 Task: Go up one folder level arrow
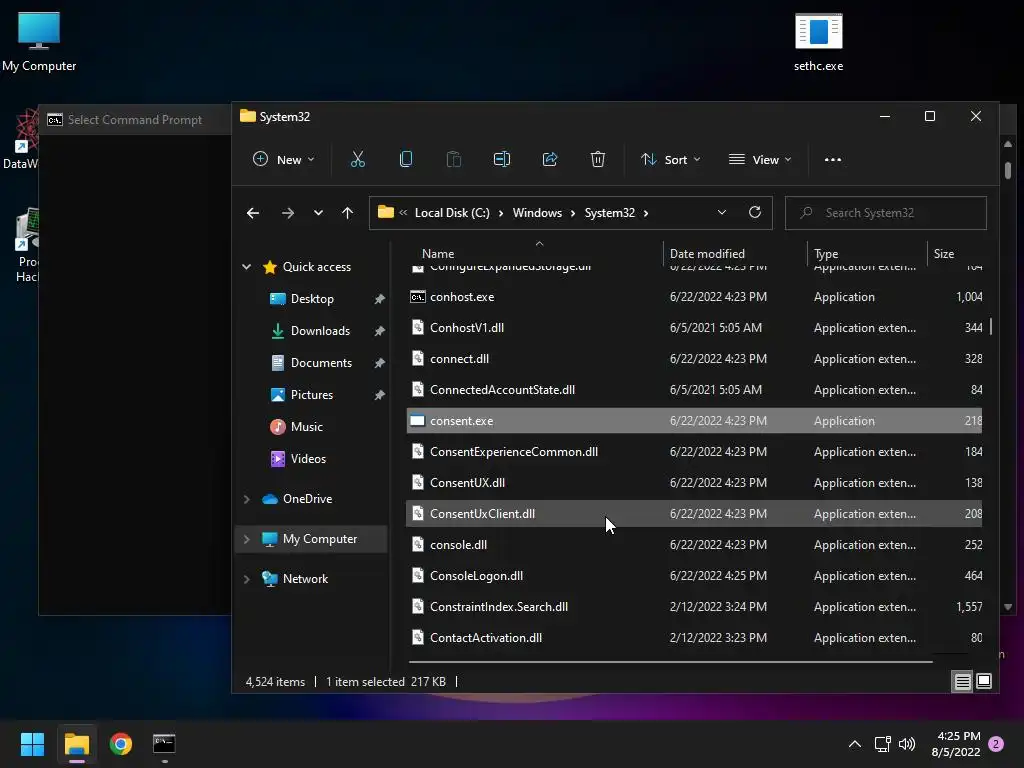pyautogui.click(x=347, y=213)
